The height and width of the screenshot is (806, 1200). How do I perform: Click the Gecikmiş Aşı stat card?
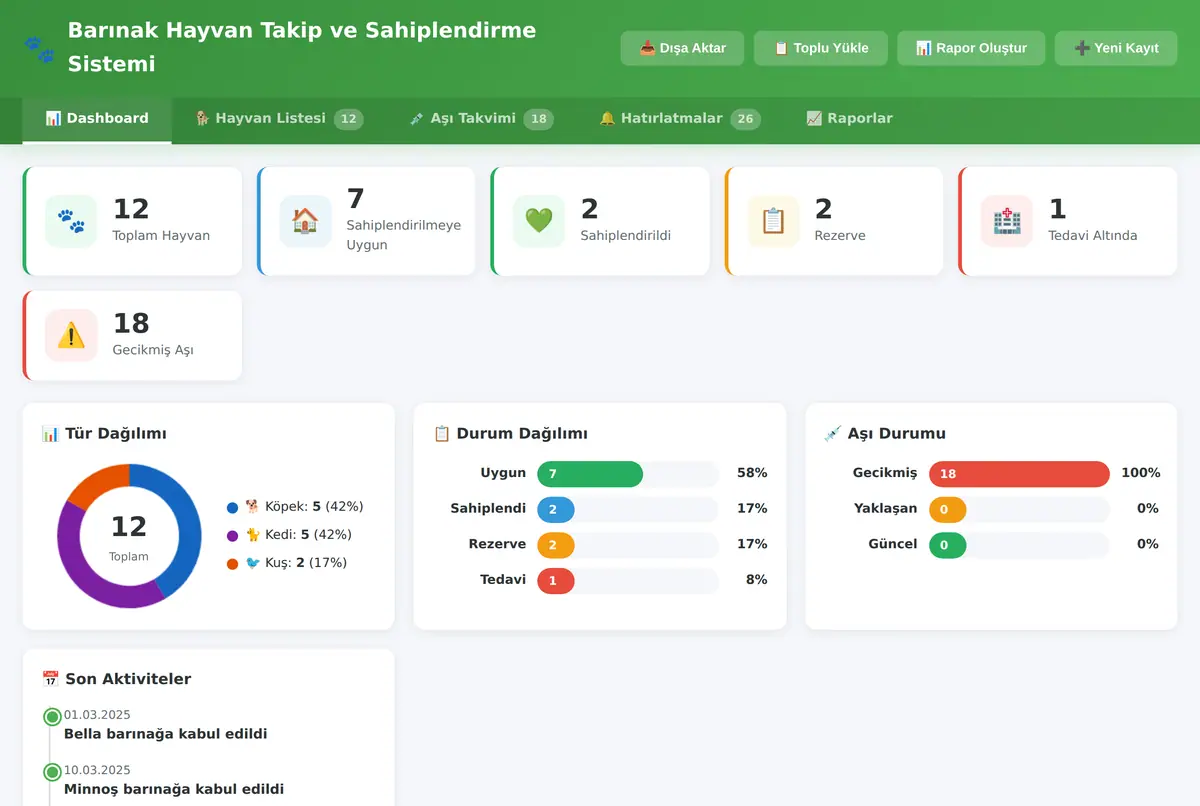tap(132, 336)
